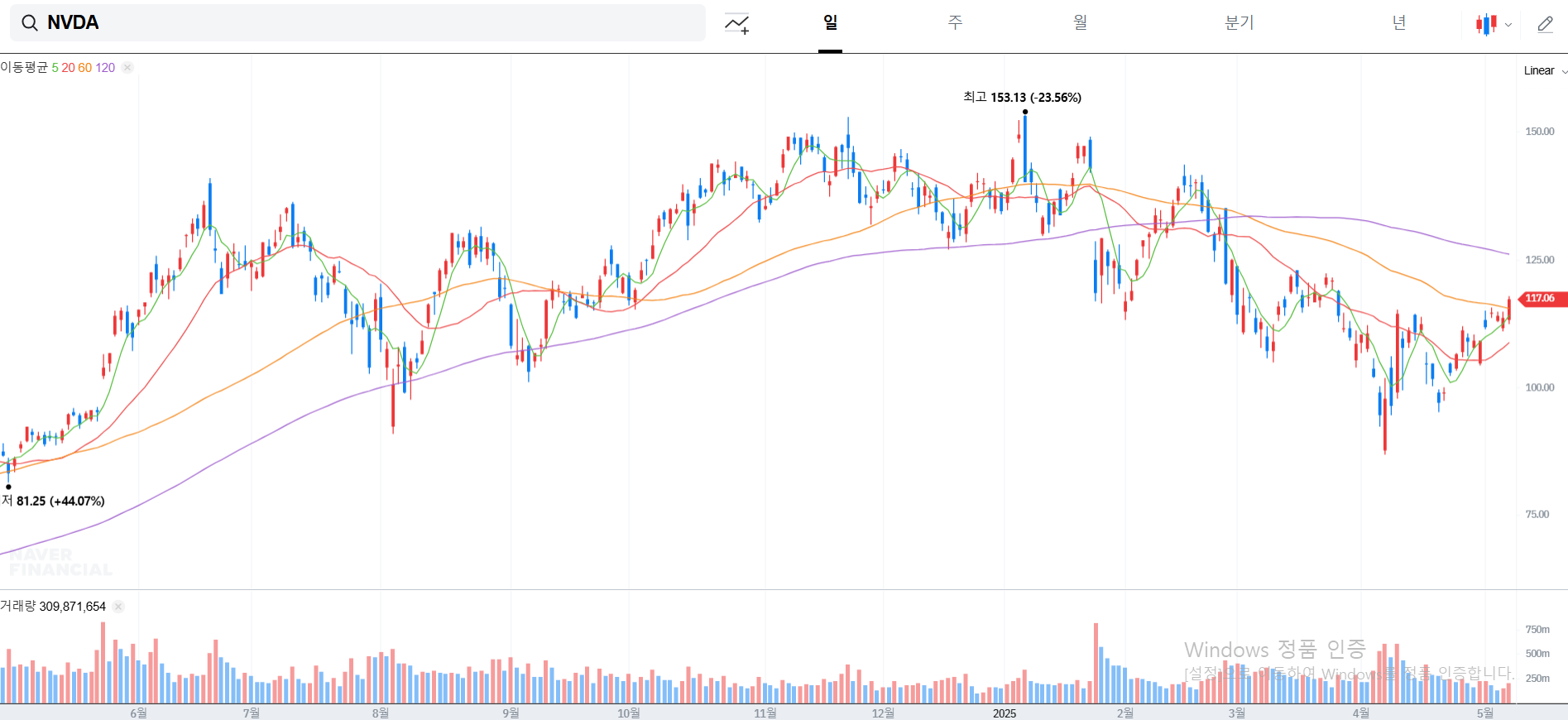Focus the NVDA ticker search field

coord(357,22)
